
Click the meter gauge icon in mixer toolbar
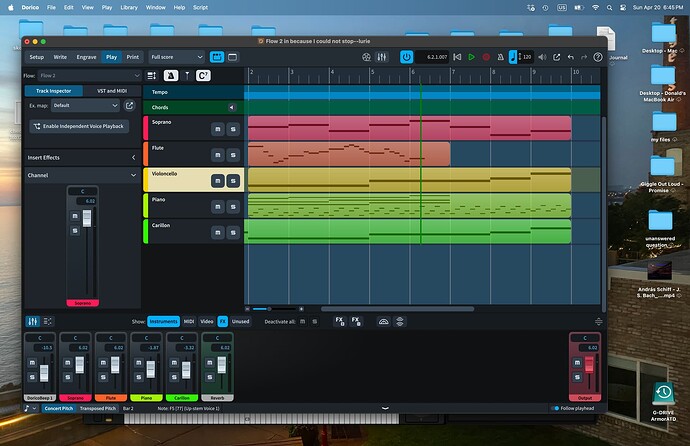(x=383, y=322)
